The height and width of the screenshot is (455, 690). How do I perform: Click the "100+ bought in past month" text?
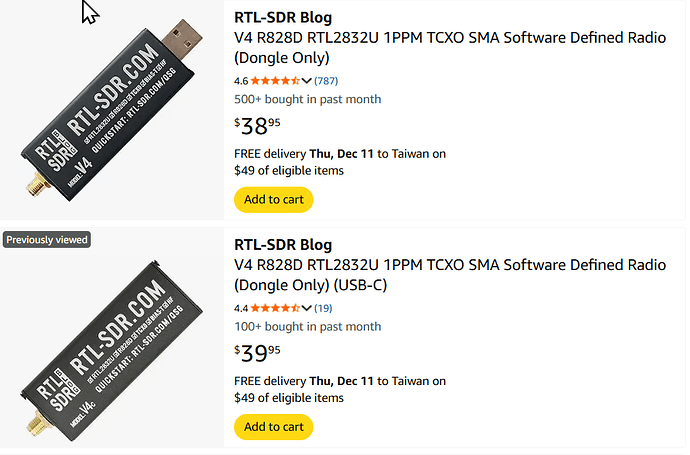pyautogui.click(x=307, y=326)
